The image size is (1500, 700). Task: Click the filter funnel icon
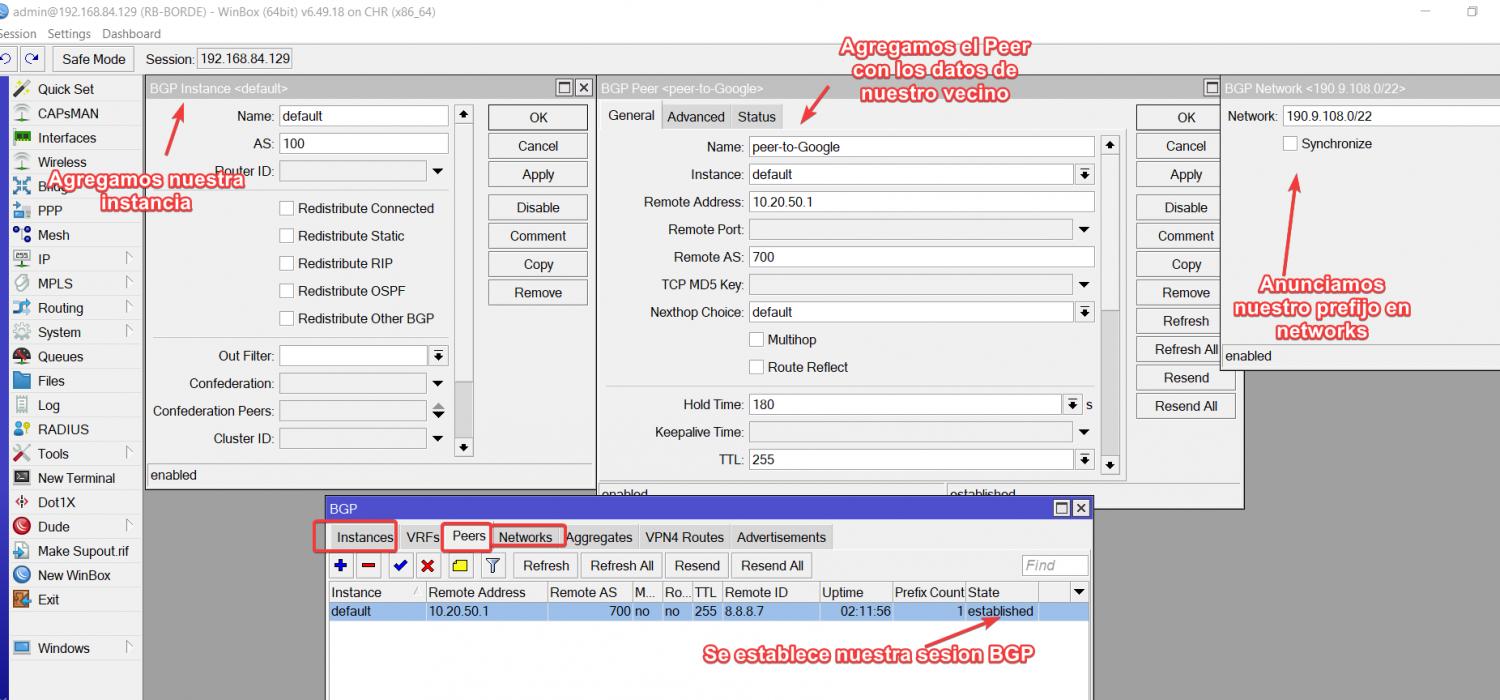coord(493,566)
